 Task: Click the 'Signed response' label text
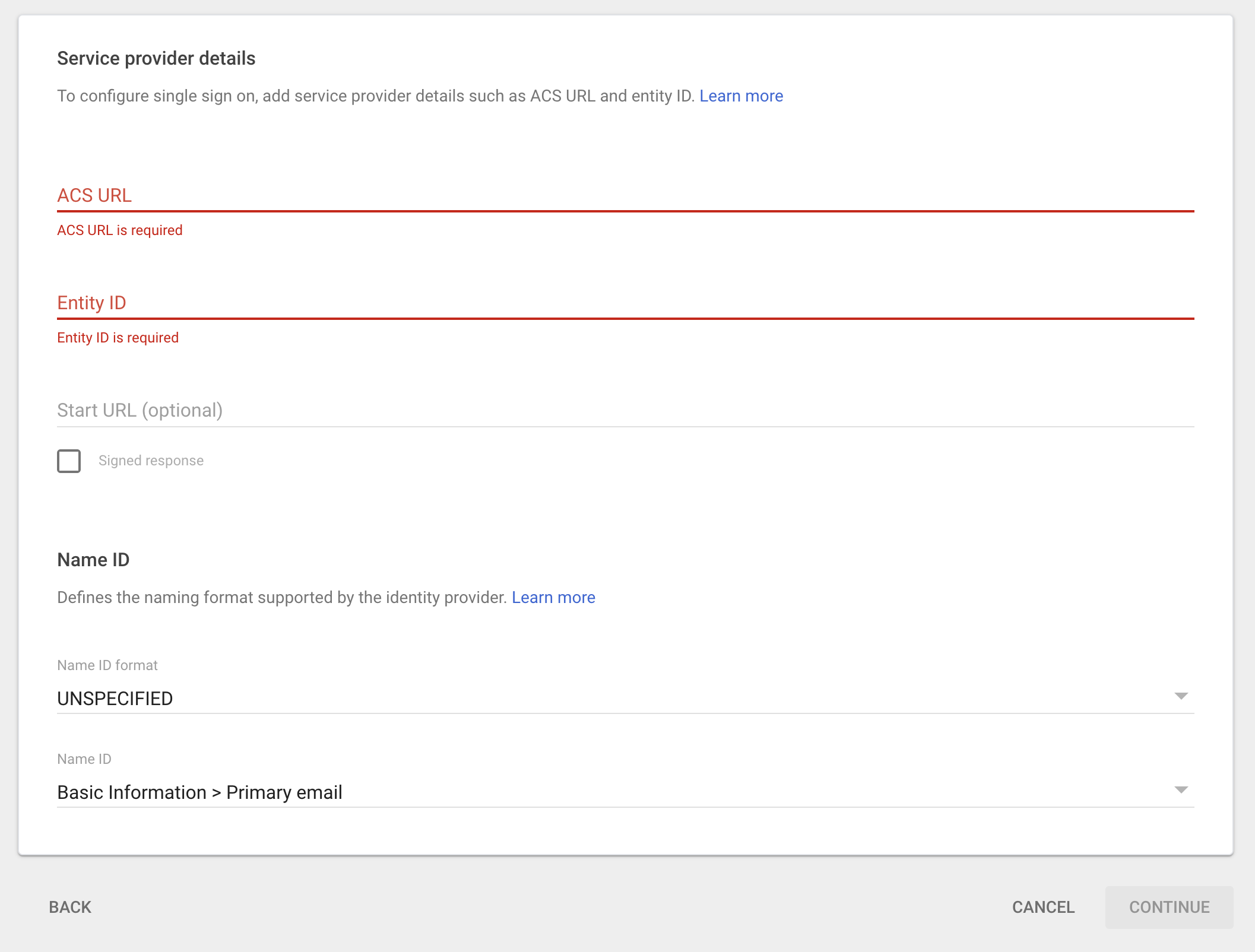click(151, 461)
